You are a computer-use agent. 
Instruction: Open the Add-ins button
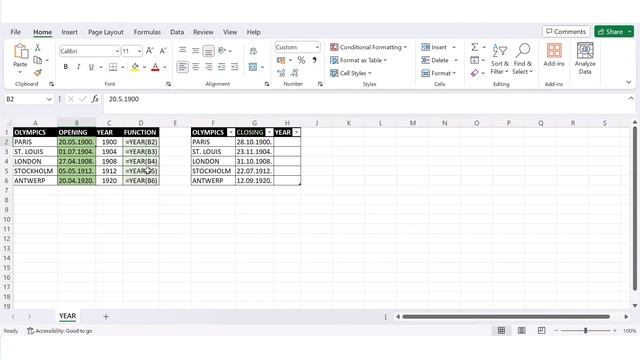554,55
